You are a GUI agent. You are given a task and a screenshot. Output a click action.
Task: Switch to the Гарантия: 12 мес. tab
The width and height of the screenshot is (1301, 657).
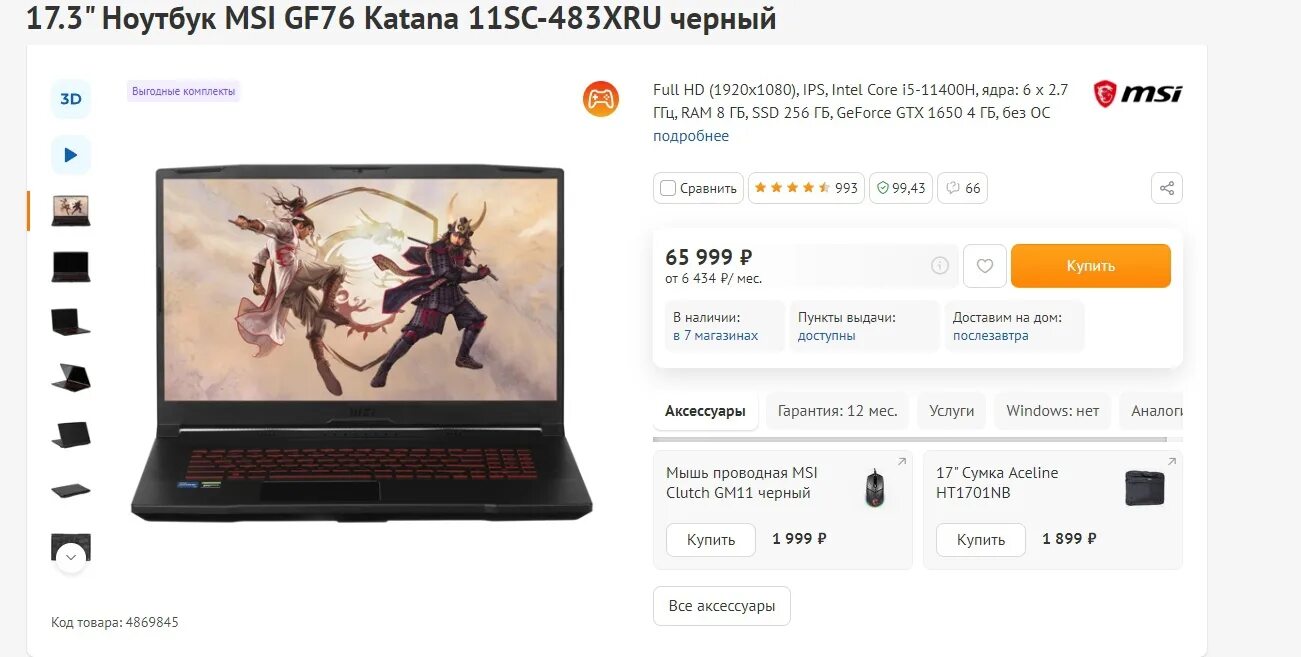837,411
